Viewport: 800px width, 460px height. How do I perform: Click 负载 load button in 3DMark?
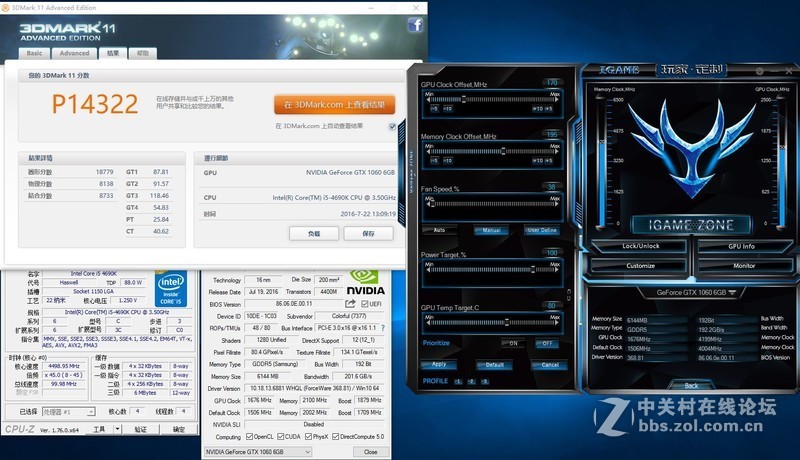coord(314,234)
